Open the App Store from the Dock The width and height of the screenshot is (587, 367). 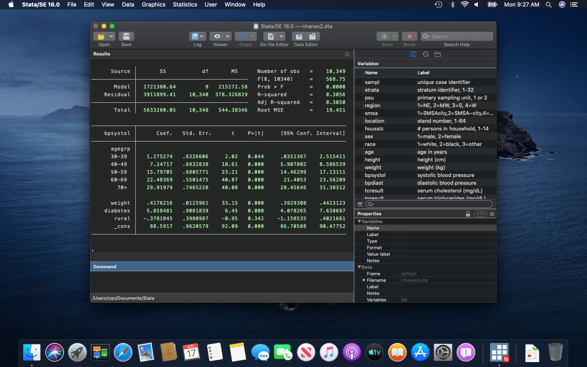pyautogui.click(x=420, y=352)
